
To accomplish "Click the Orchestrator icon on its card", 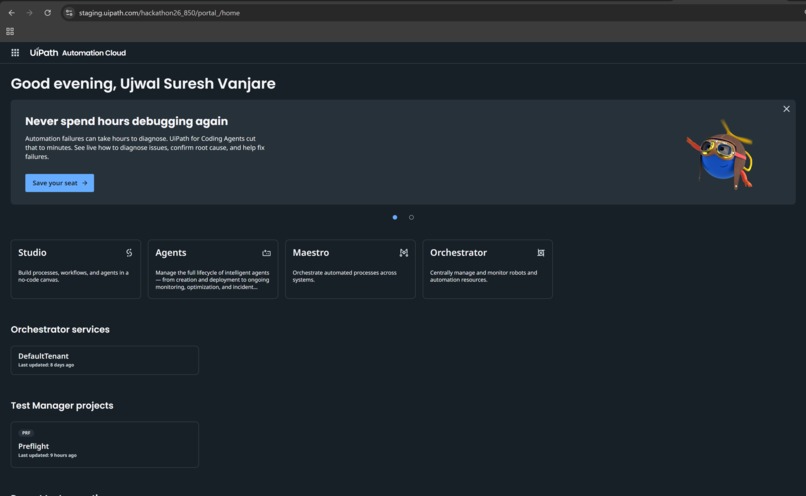I will (541, 253).
